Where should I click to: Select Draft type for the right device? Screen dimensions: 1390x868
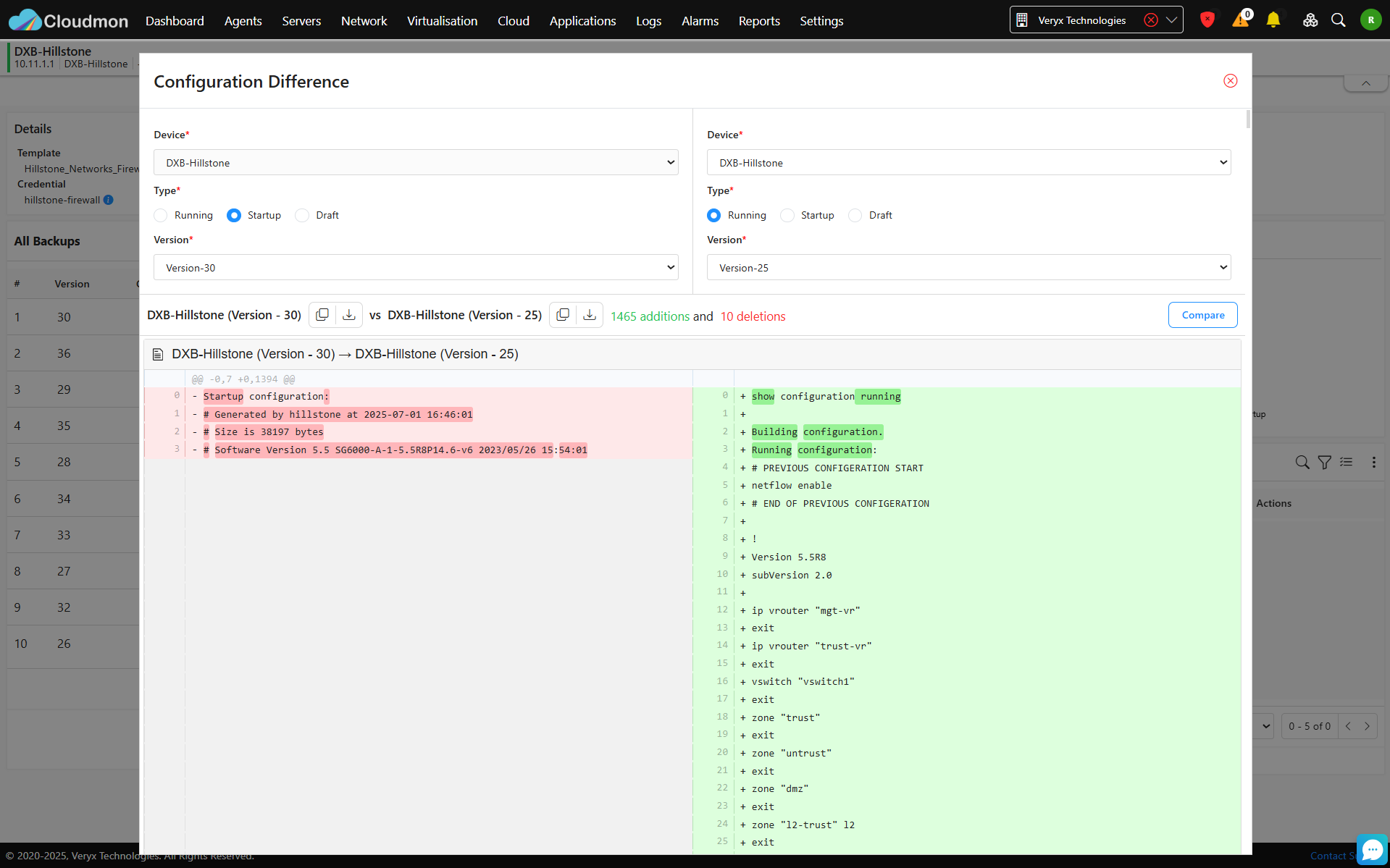[x=855, y=216]
